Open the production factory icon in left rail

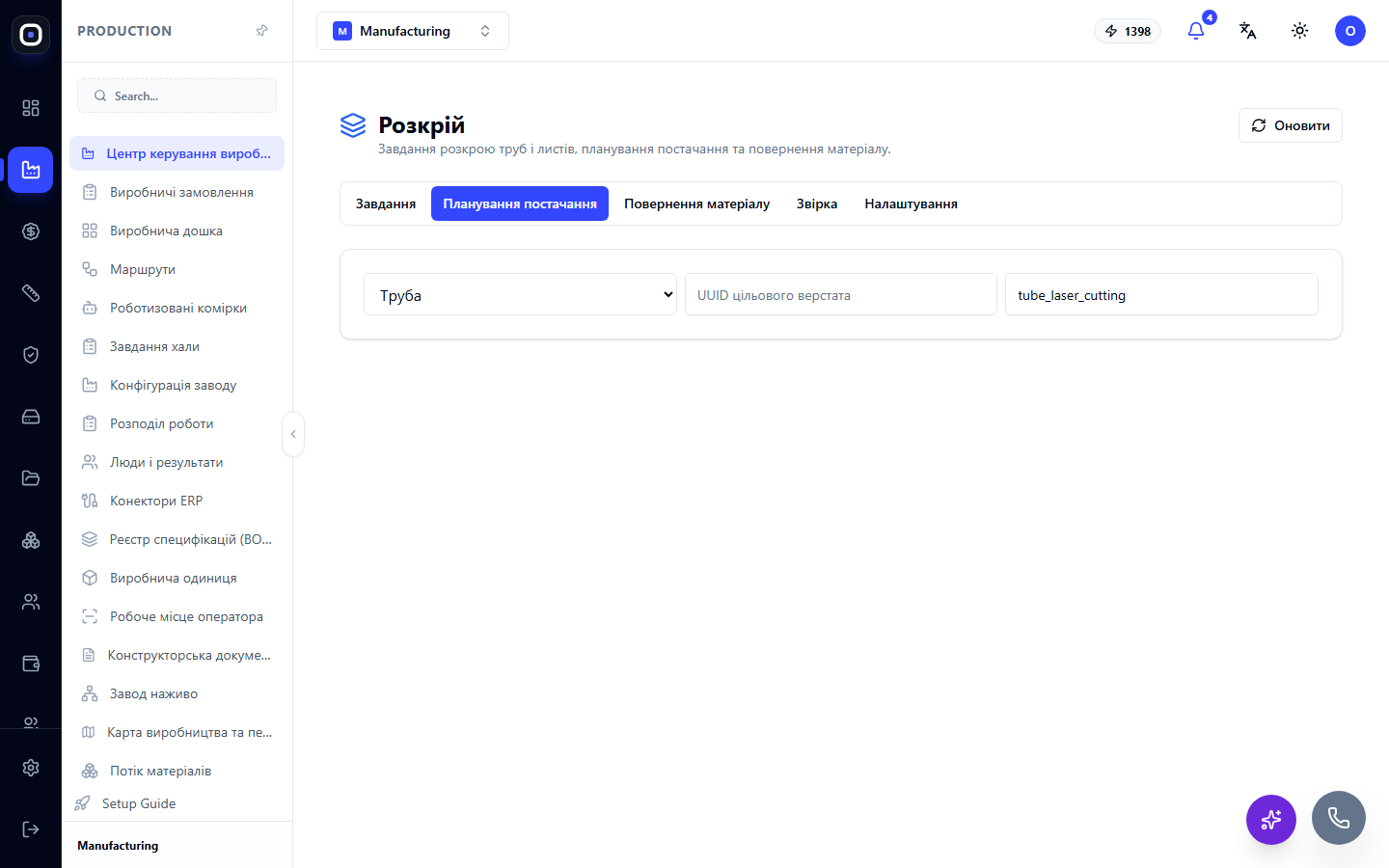31,170
